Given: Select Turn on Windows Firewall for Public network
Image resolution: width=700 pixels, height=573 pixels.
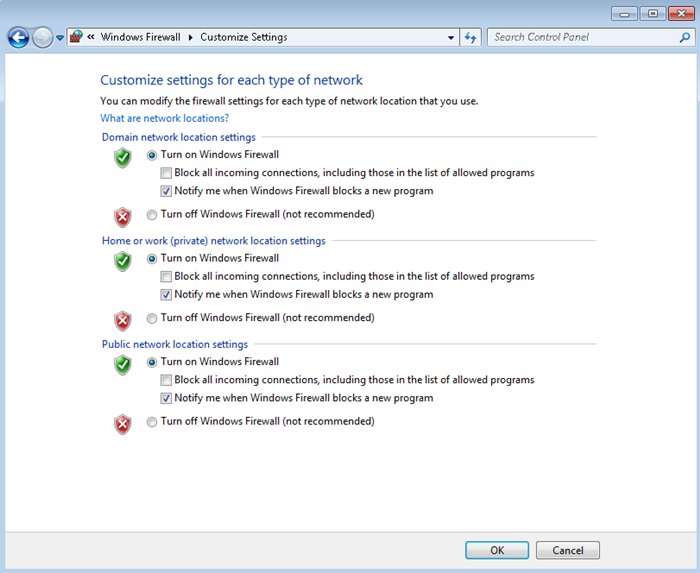Looking at the screenshot, I should point(152,362).
